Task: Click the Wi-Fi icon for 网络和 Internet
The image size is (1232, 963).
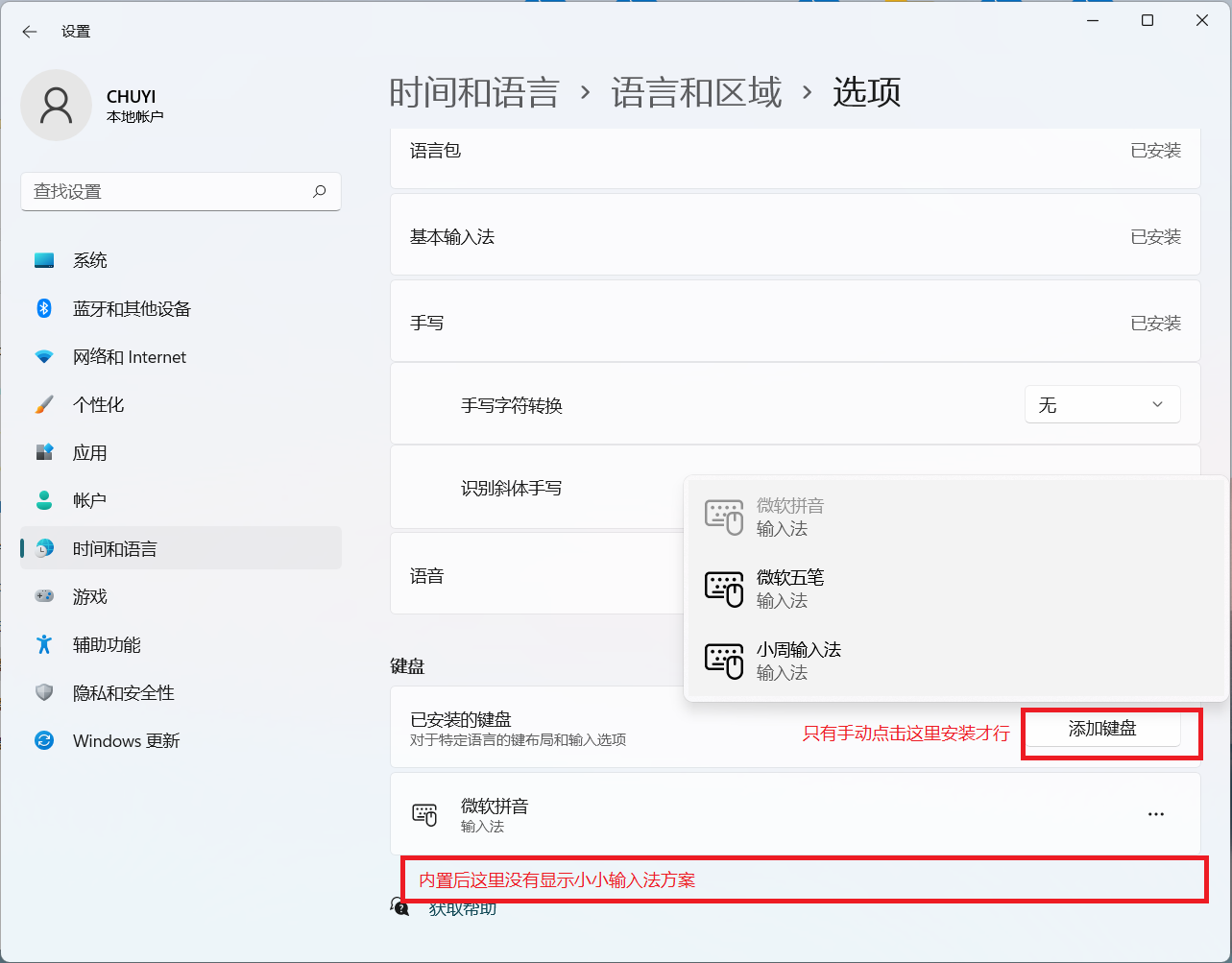Action: [44, 356]
